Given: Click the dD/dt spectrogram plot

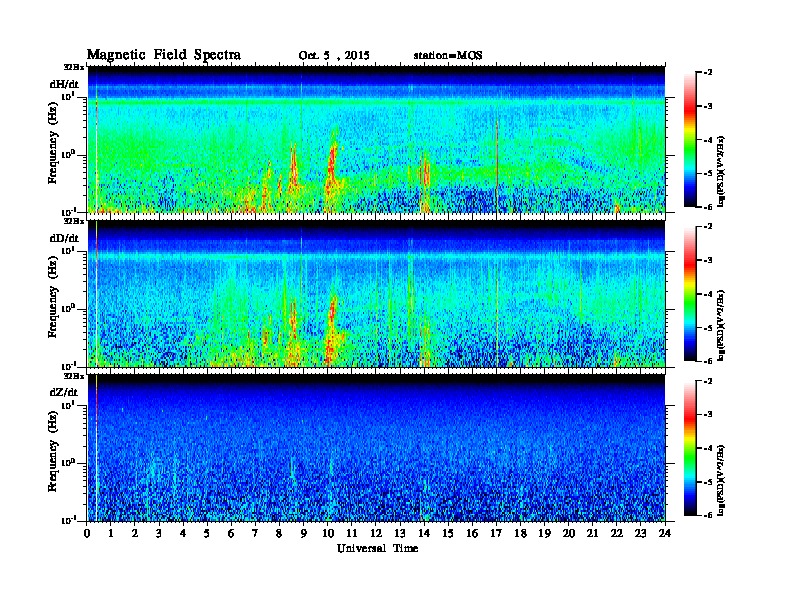Looking at the screenshot, I should pyautogui.click(x=376, y=293).
